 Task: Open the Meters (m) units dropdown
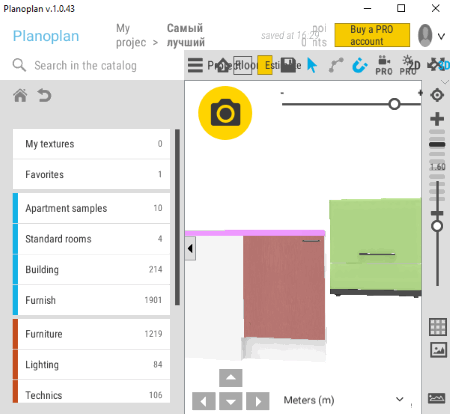[x=343, y=400]
